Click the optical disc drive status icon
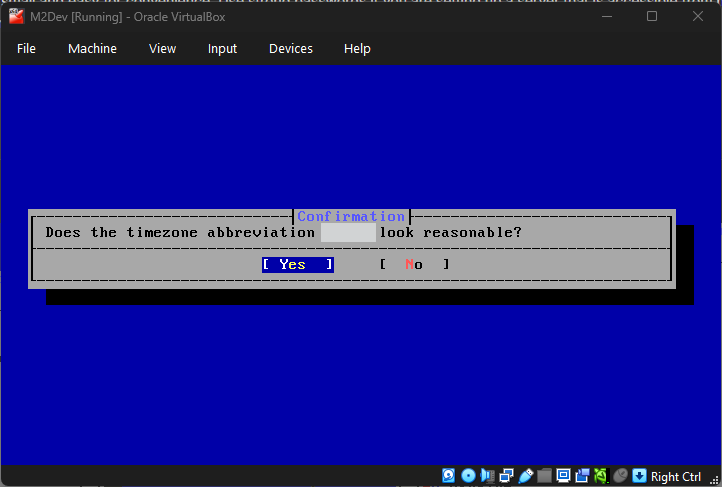Viewport: 722px width, 487px height. pos(468,476)
